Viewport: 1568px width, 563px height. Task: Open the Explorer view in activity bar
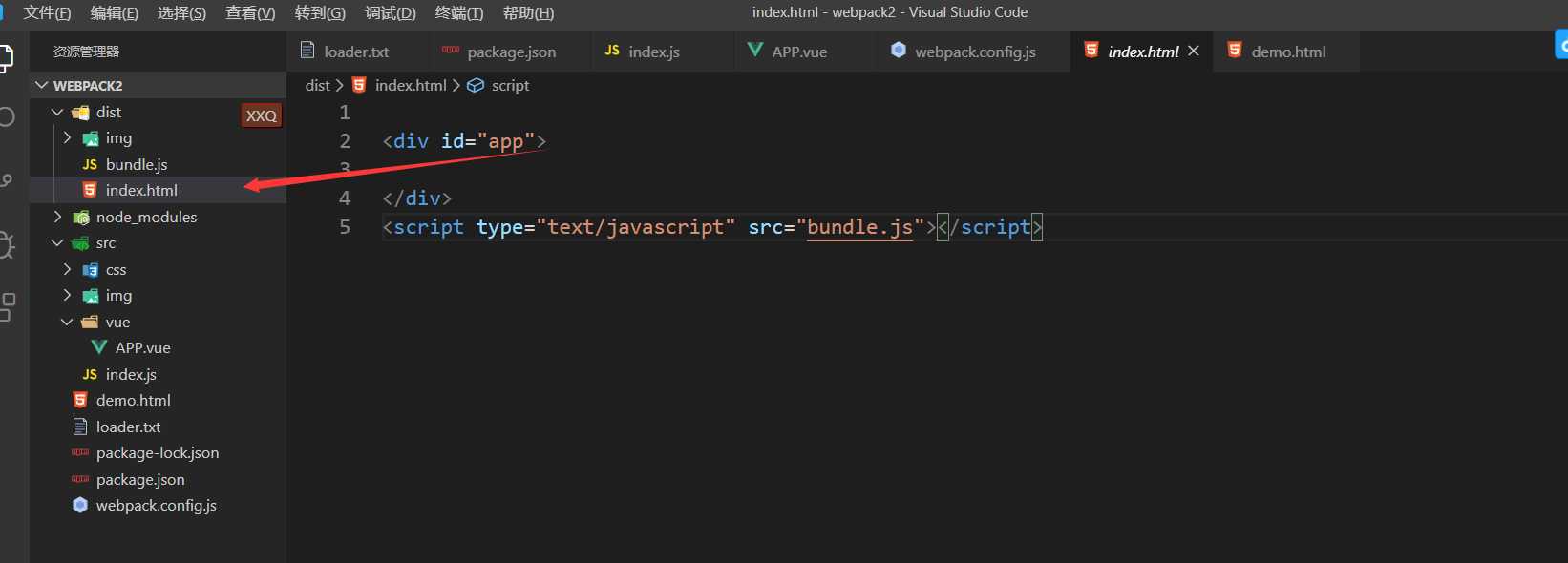tap(6, 58)
